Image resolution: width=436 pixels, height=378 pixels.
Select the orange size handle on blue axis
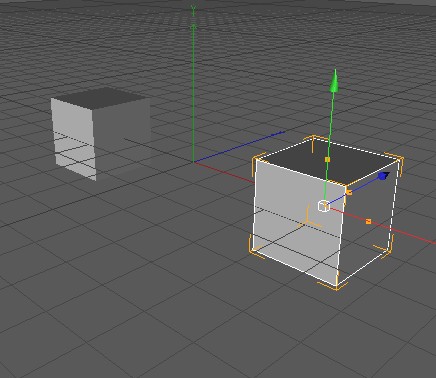[x=349, y=192]
